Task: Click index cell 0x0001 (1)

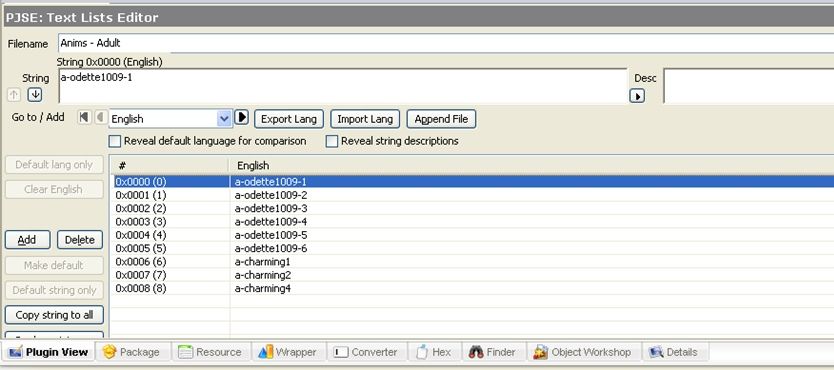Action: 141,195
